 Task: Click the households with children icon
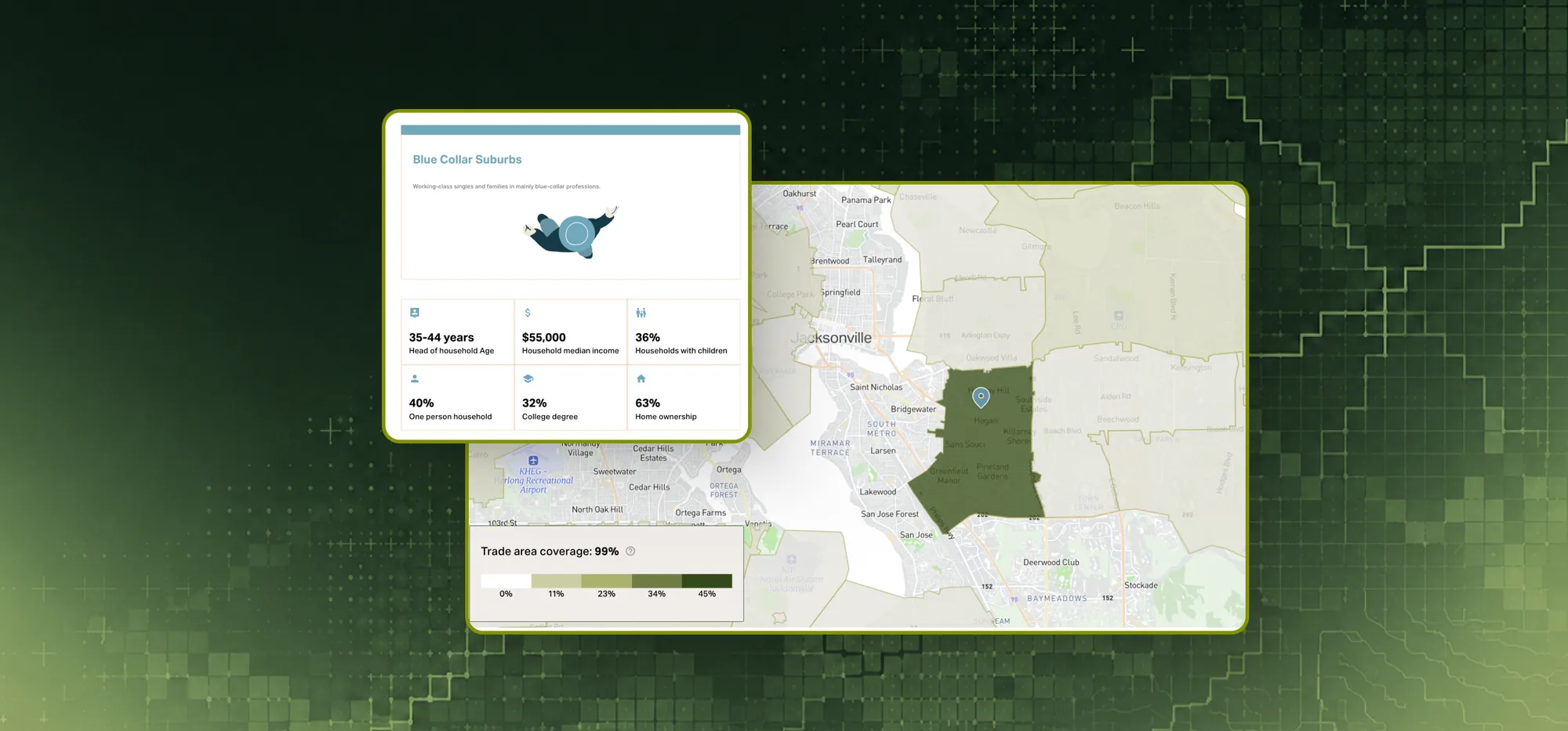click(x=641, y=313)
